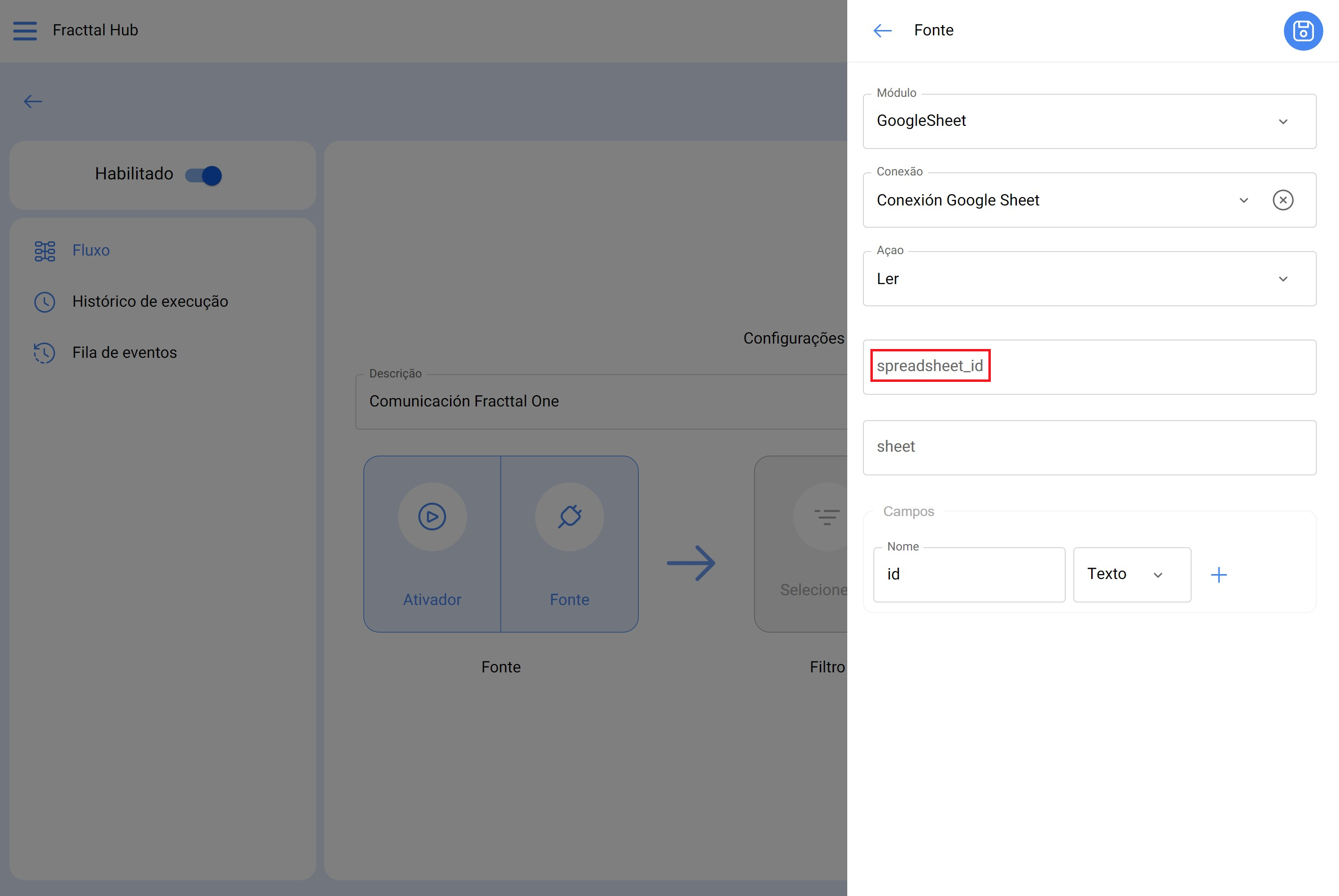Click the Ativador label in the flow card
The height and width of the screenshot is (896, 1339).
[x=432, y=600]
